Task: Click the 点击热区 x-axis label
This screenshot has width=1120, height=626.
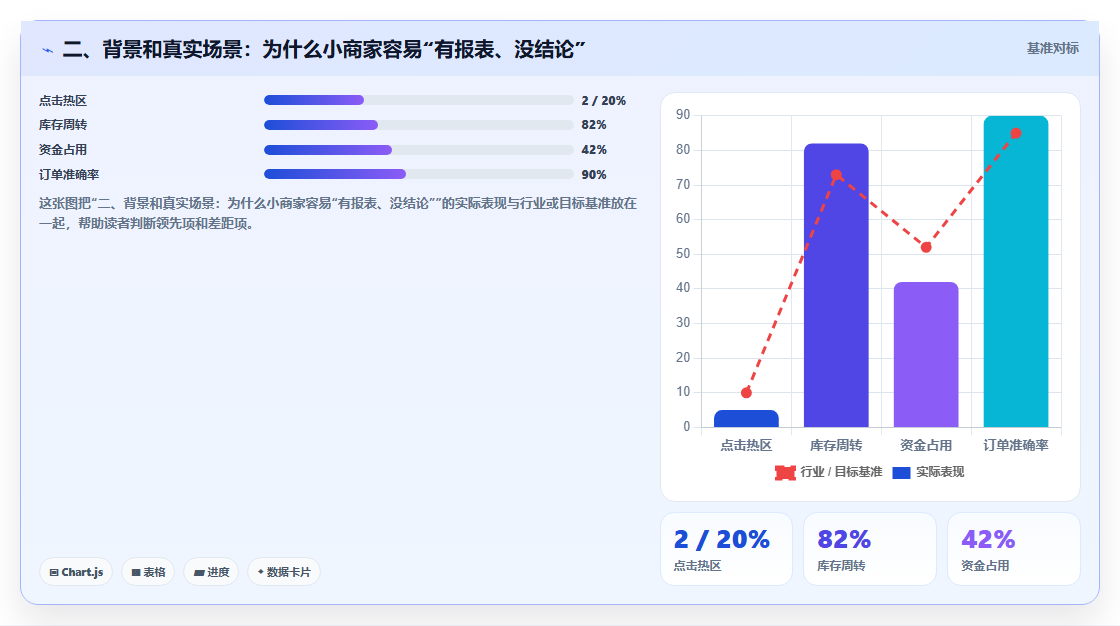Action: 746,445
